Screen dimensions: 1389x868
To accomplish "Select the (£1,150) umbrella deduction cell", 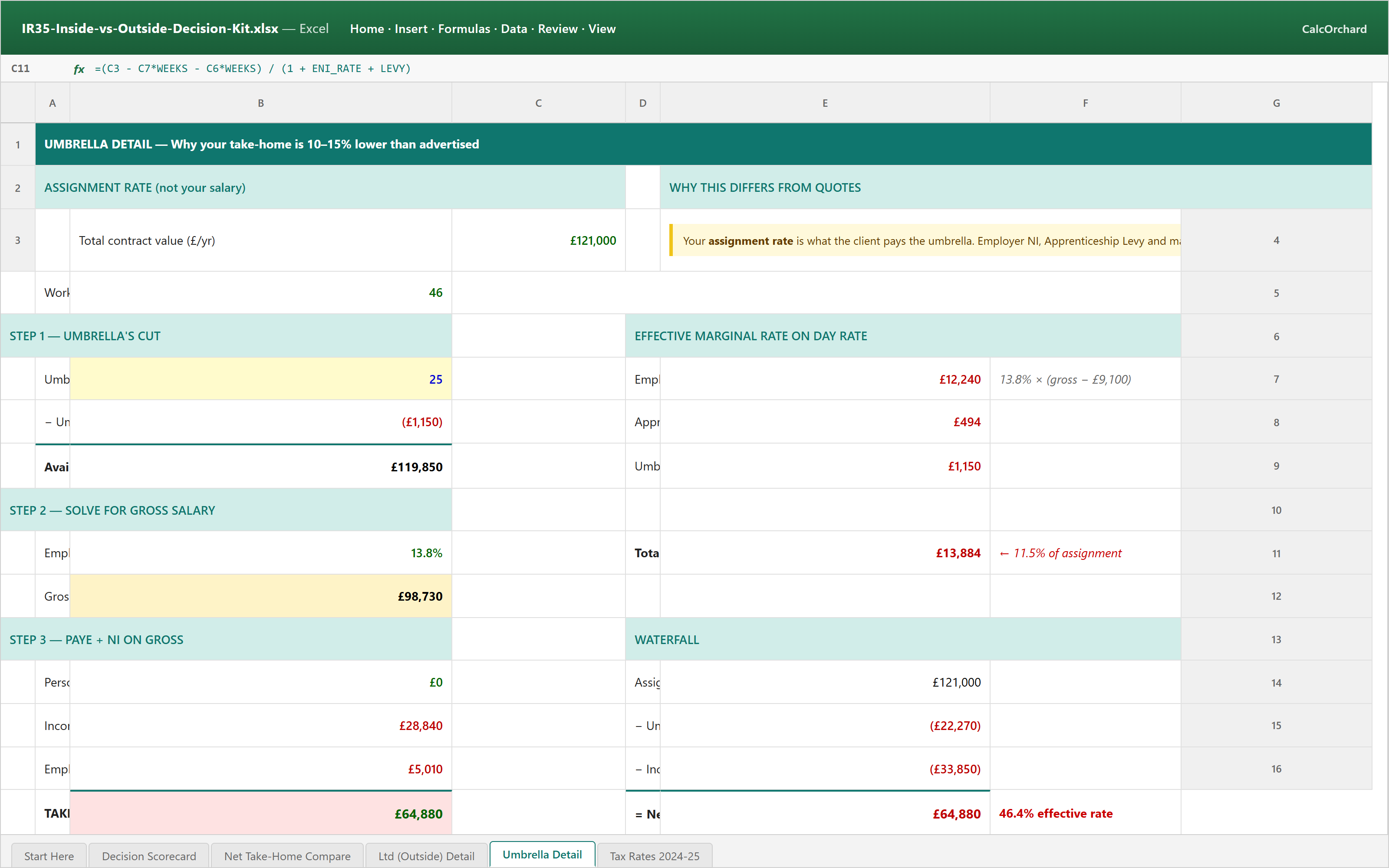I will tap(260, 422).
